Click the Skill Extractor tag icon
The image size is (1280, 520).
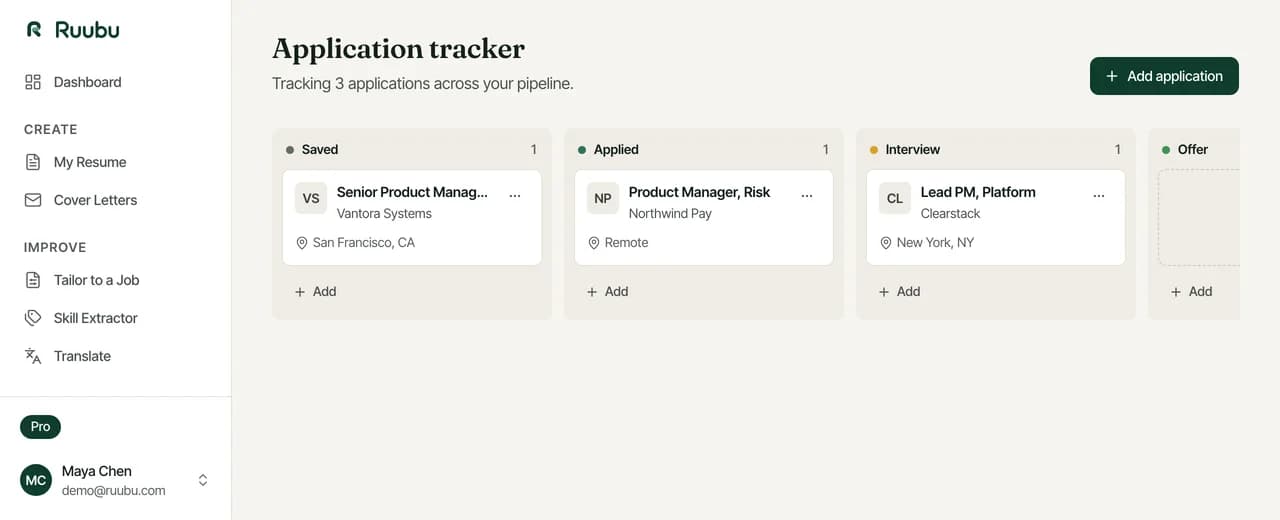33,318
